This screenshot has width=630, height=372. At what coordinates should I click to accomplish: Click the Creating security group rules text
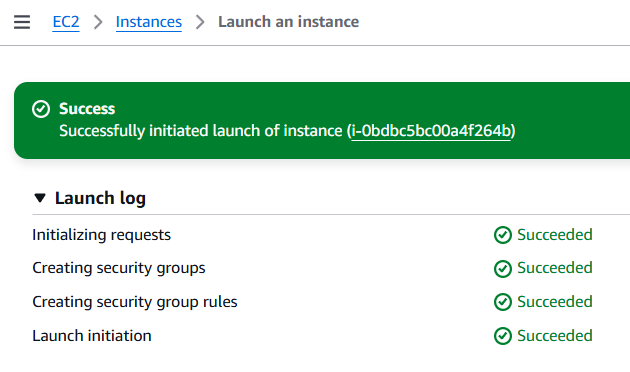(135, 302)
